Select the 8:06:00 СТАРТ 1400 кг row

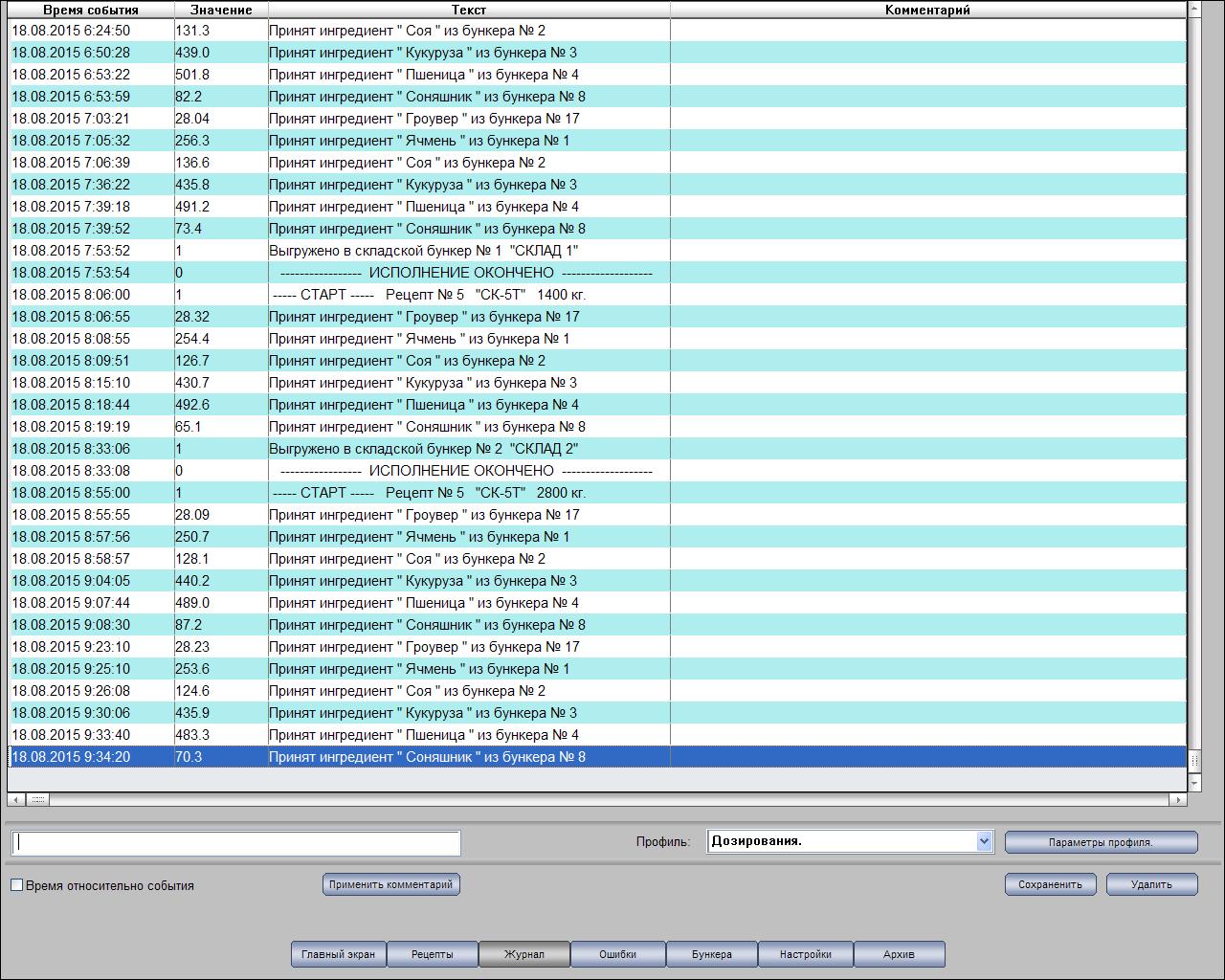pyautogui.click(x=429, y=295)
